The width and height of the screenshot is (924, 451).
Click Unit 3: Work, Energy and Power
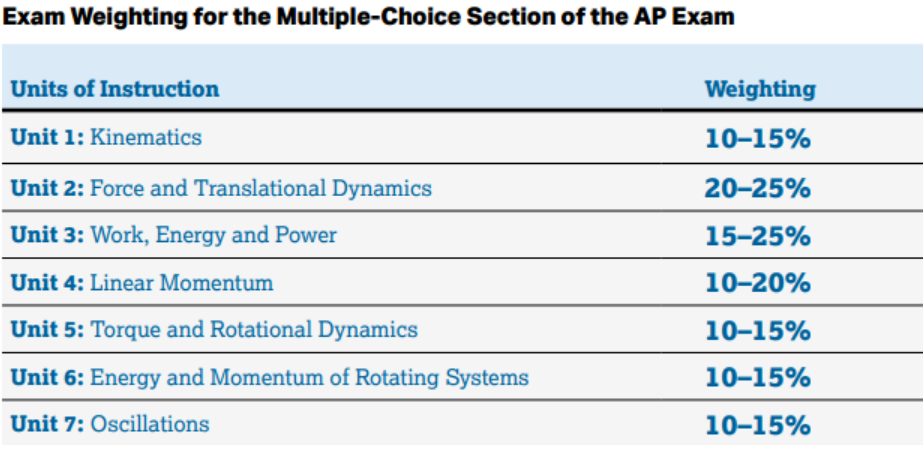pos(174,235)
